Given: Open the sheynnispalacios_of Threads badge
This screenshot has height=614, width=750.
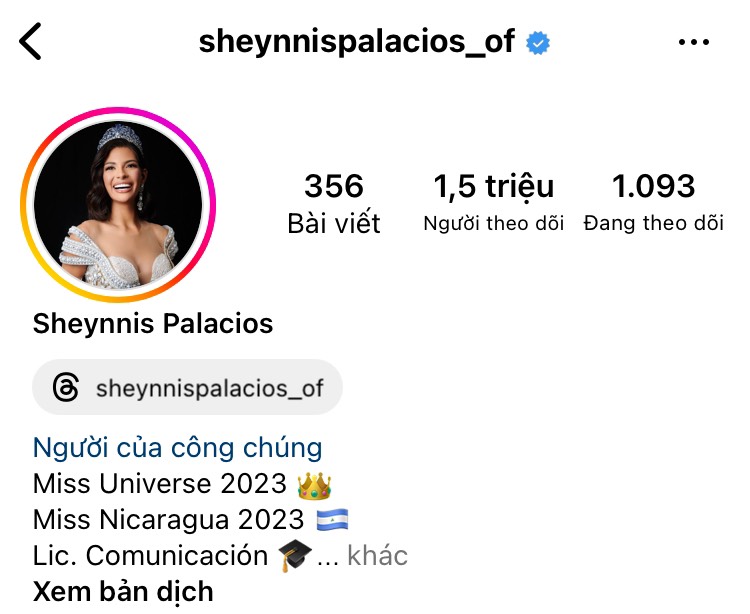Looking at the screenshot, I should point(188,387).
